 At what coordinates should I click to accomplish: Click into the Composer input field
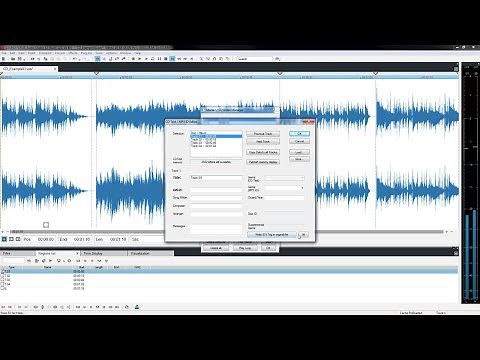[x=216, y=206]
